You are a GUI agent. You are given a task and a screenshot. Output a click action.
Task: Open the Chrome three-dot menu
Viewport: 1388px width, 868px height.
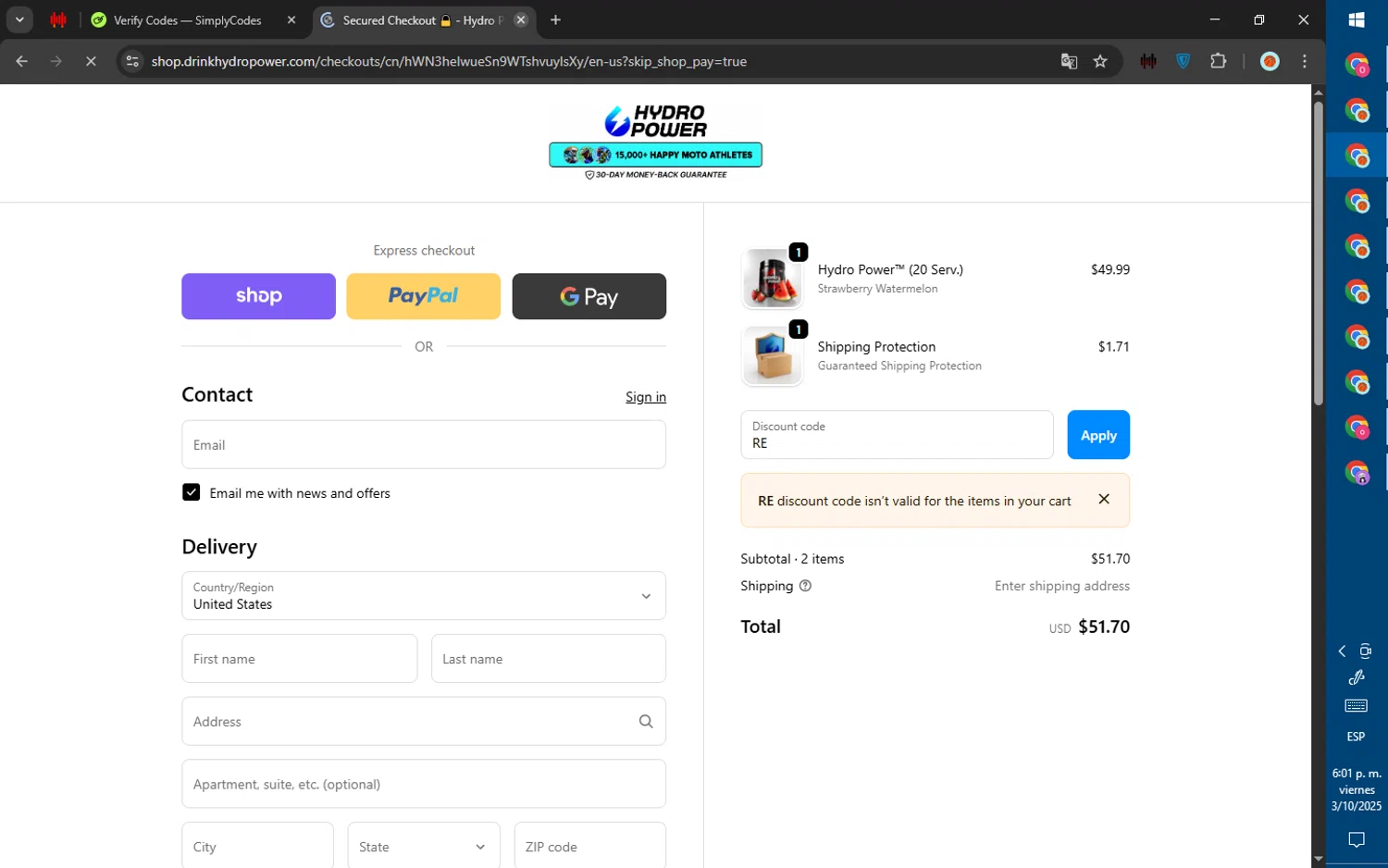[1305, 61]
